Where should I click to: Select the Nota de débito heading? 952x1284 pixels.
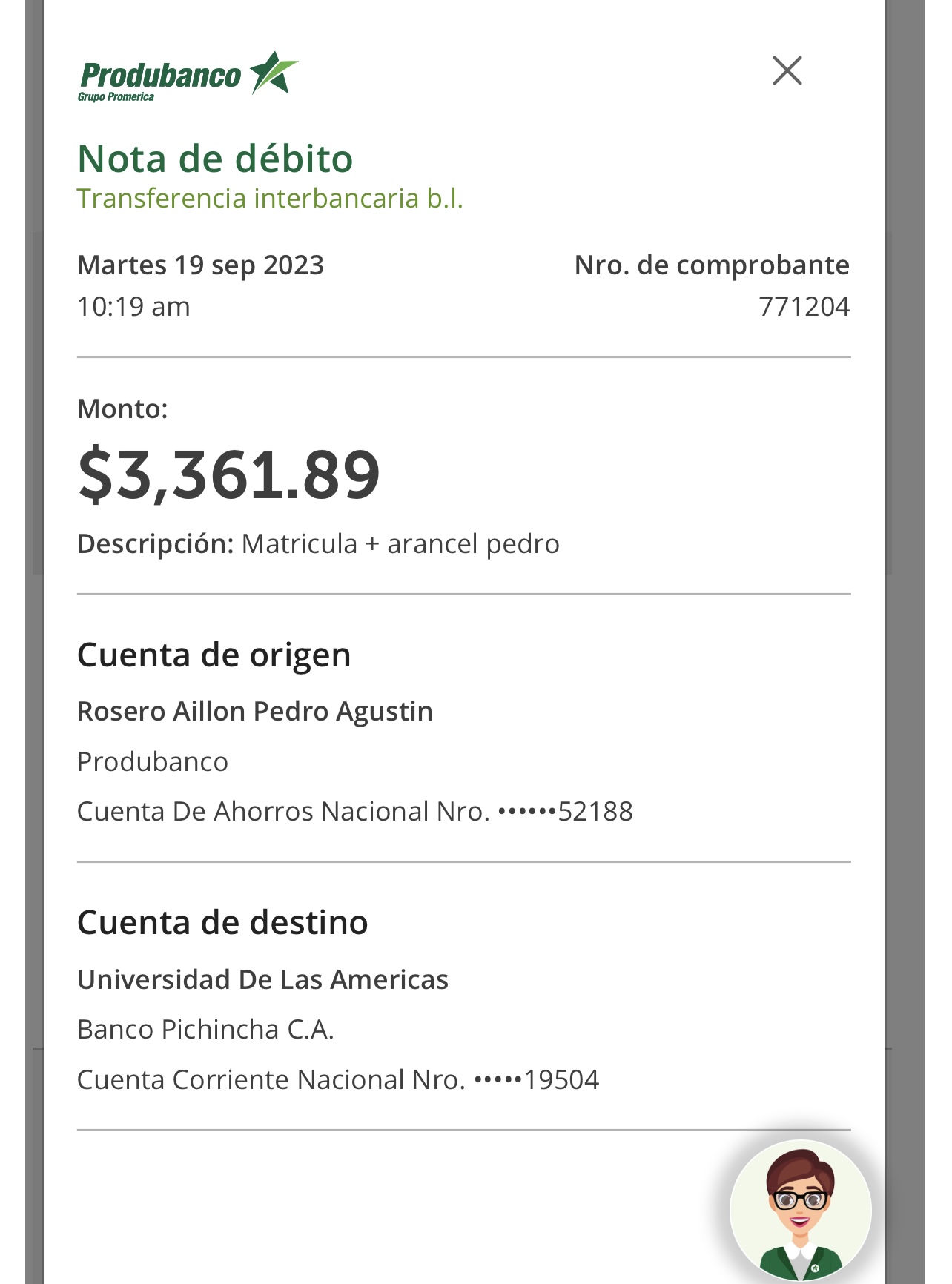pyautogui.click(x=215, y=159)
